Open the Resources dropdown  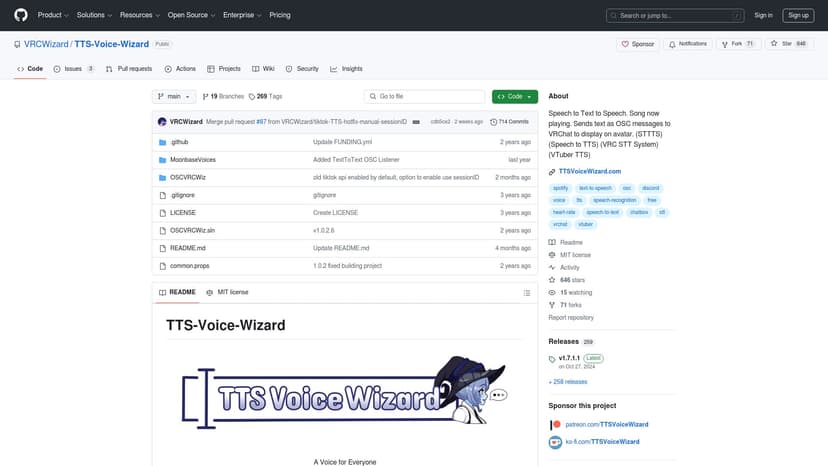coord(139,15)
